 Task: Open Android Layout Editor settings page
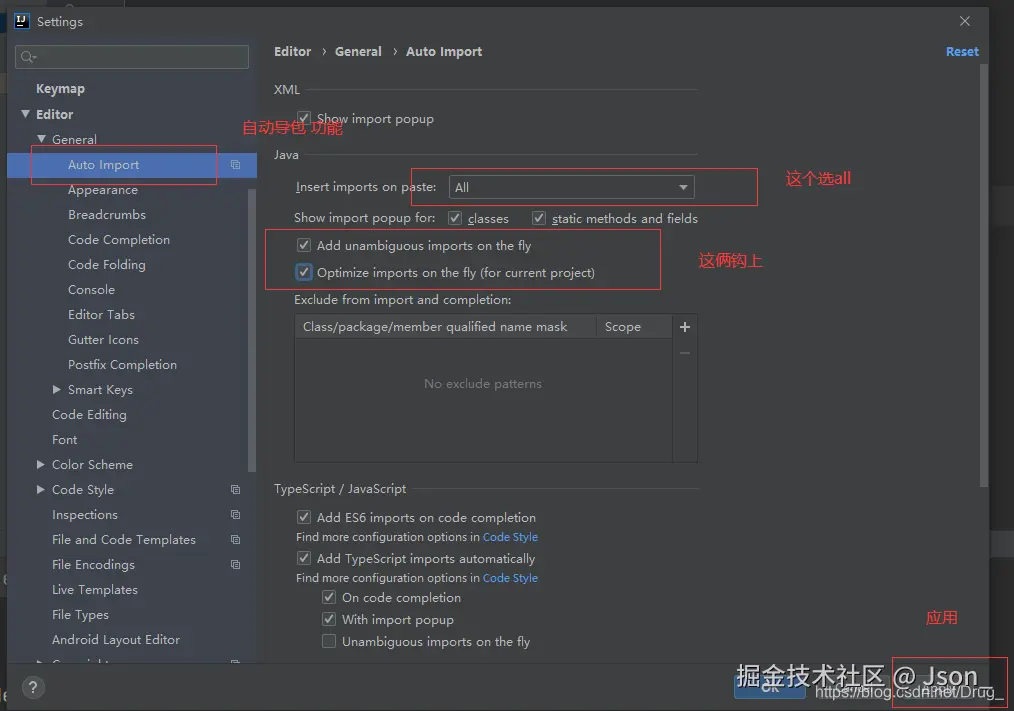116,640
